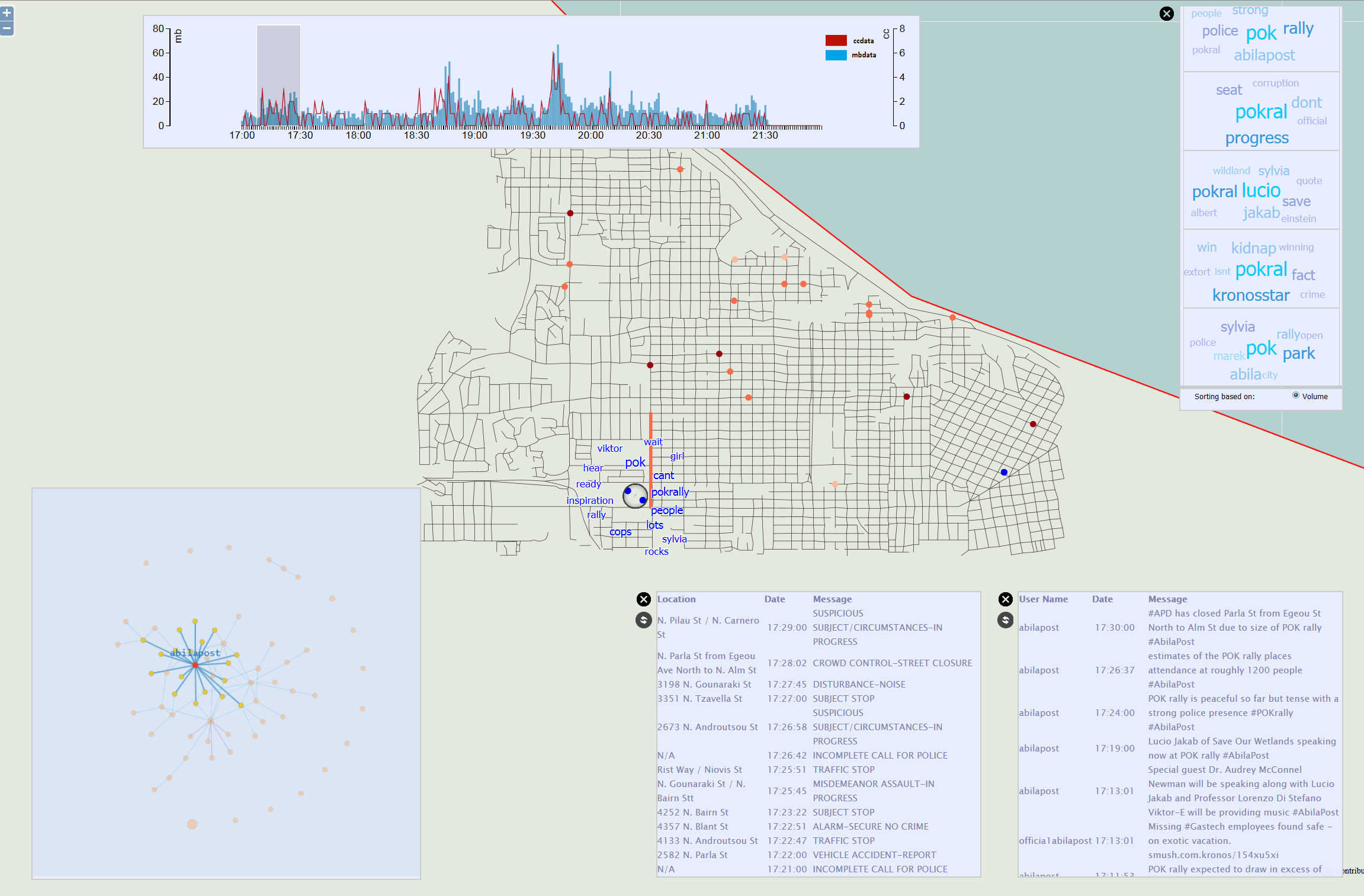Select the abilapost post at 17:26:37

point(1179,670)
